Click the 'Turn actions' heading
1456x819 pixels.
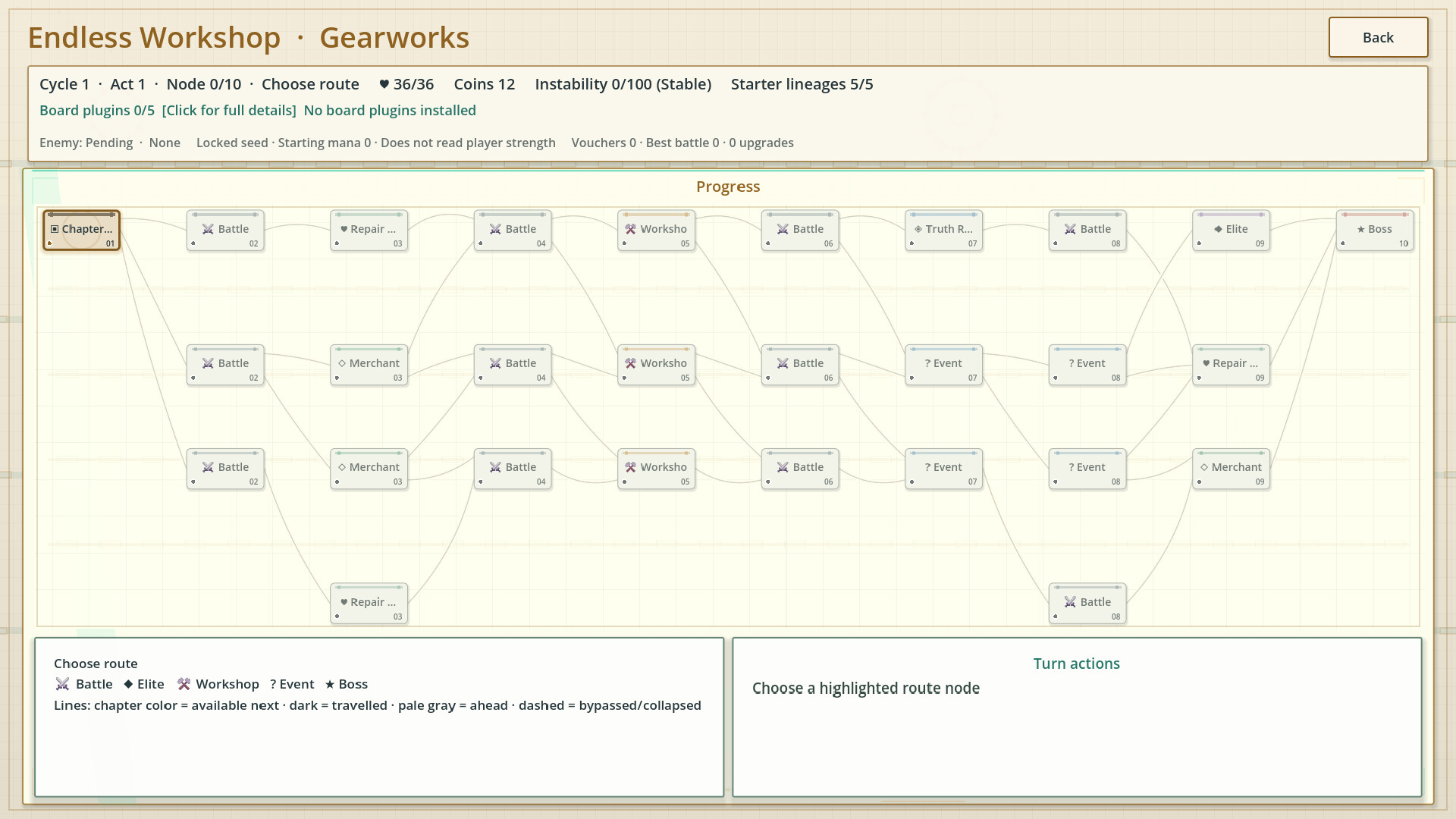(1076, 664)
